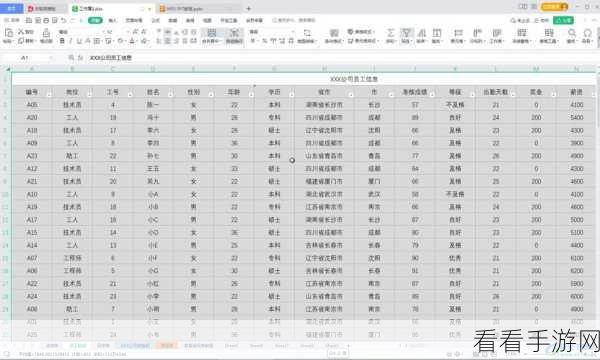Click the increase font size icon
600x360 pixels.
pos(135,32)
